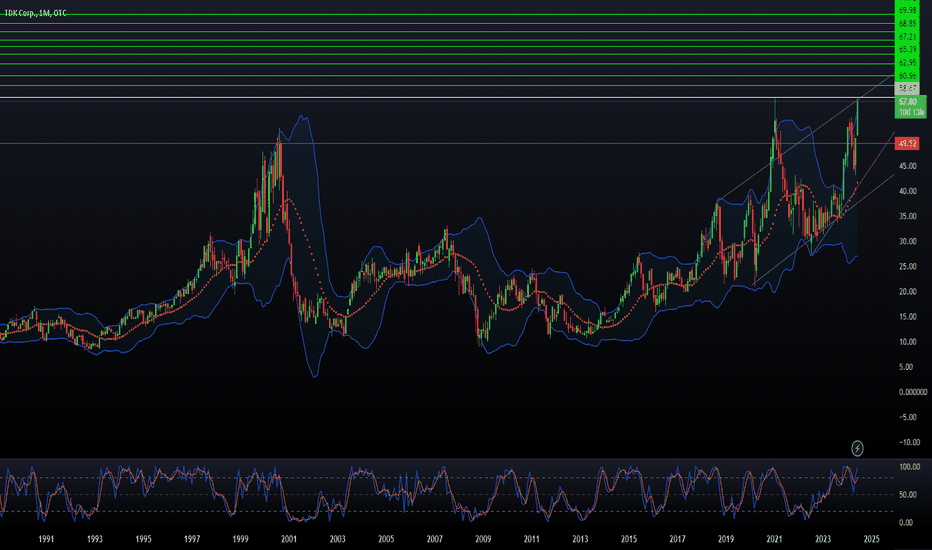The width and height of the screenshot is (932, 550).
Task: Click 45.00 on the price axis
Action: tap(907, 166)
